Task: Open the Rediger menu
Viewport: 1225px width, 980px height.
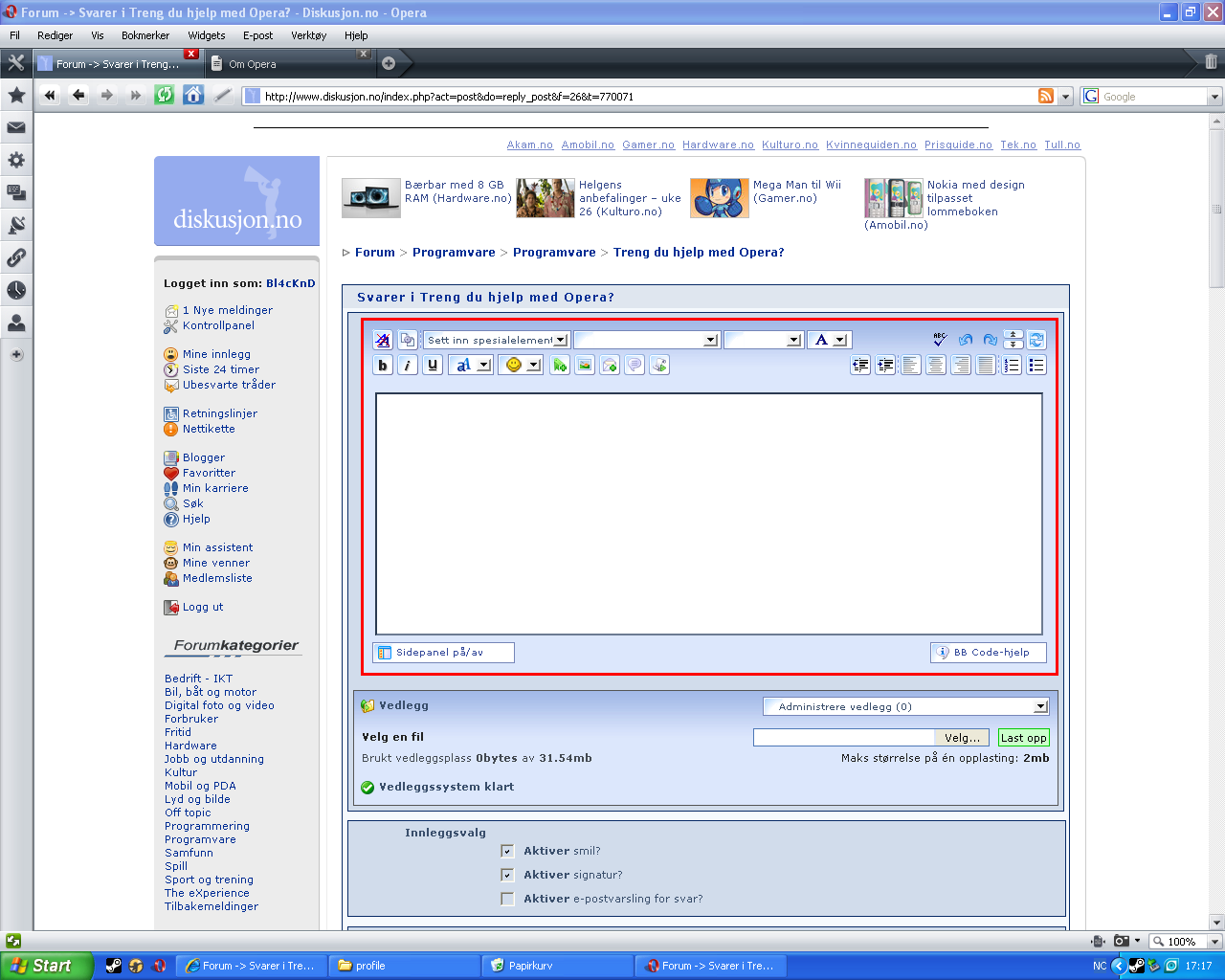Action: point(56,35)
